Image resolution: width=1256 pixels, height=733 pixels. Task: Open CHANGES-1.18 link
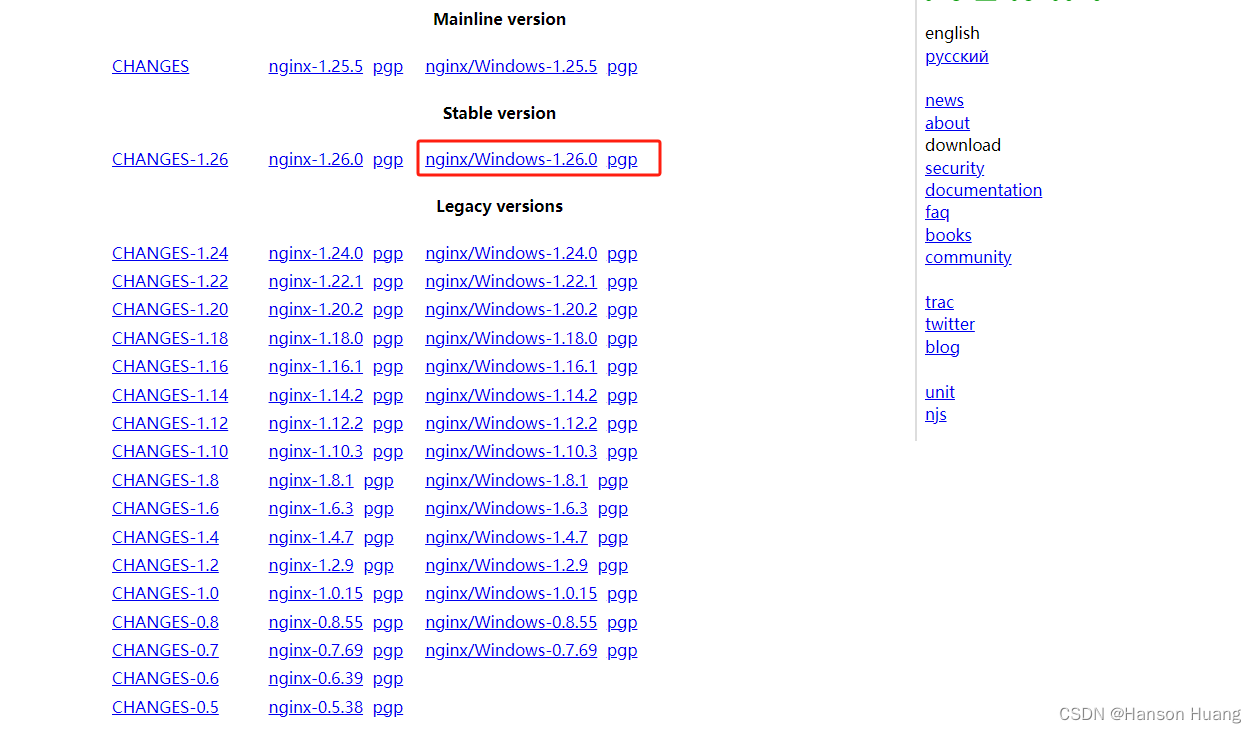(170, 338)
